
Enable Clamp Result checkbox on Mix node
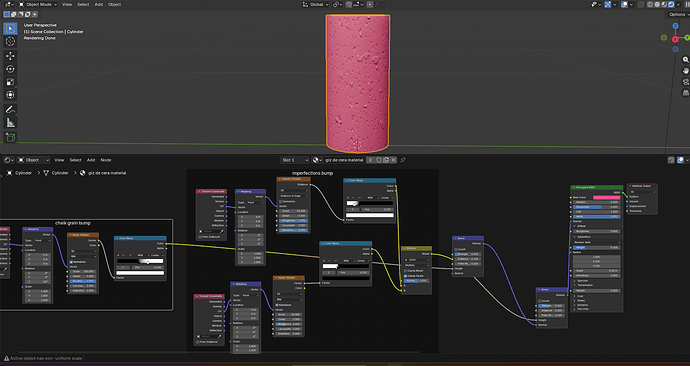pyautogui.click(x=405, y=271)
